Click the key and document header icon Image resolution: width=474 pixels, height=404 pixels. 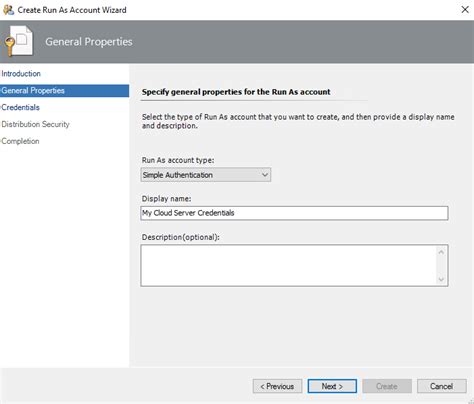click(18, 41)
